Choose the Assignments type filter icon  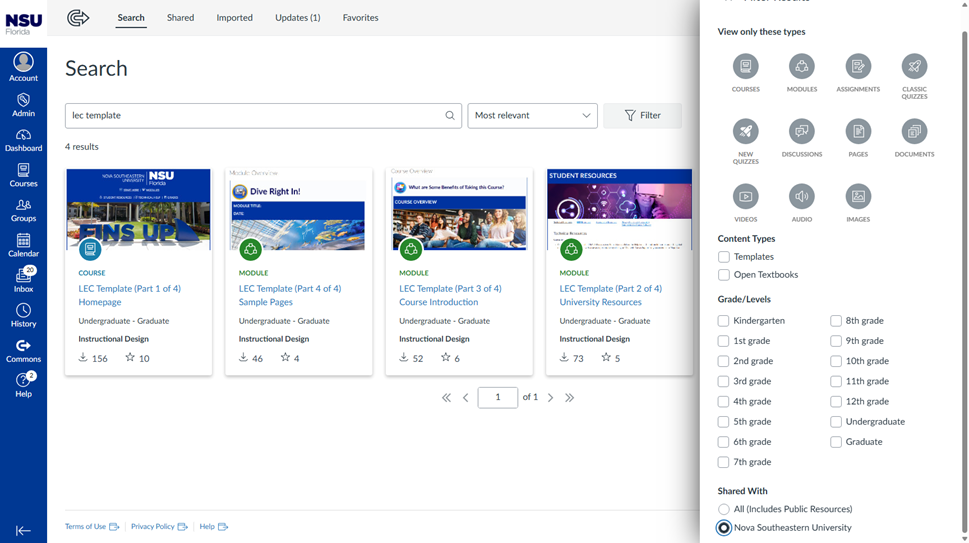[858, 67]
